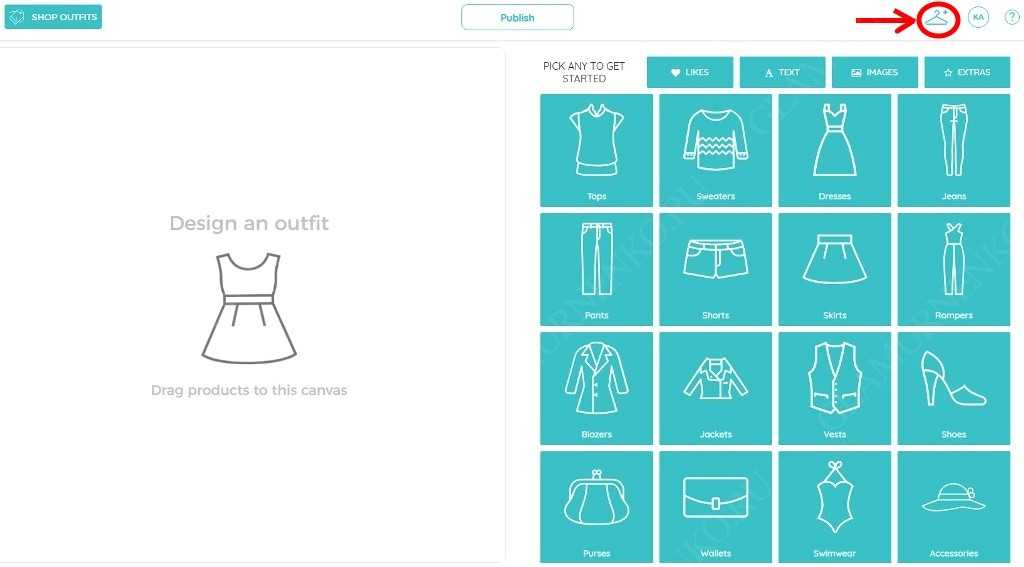Pick the Skirts category tile

[835, 269]
